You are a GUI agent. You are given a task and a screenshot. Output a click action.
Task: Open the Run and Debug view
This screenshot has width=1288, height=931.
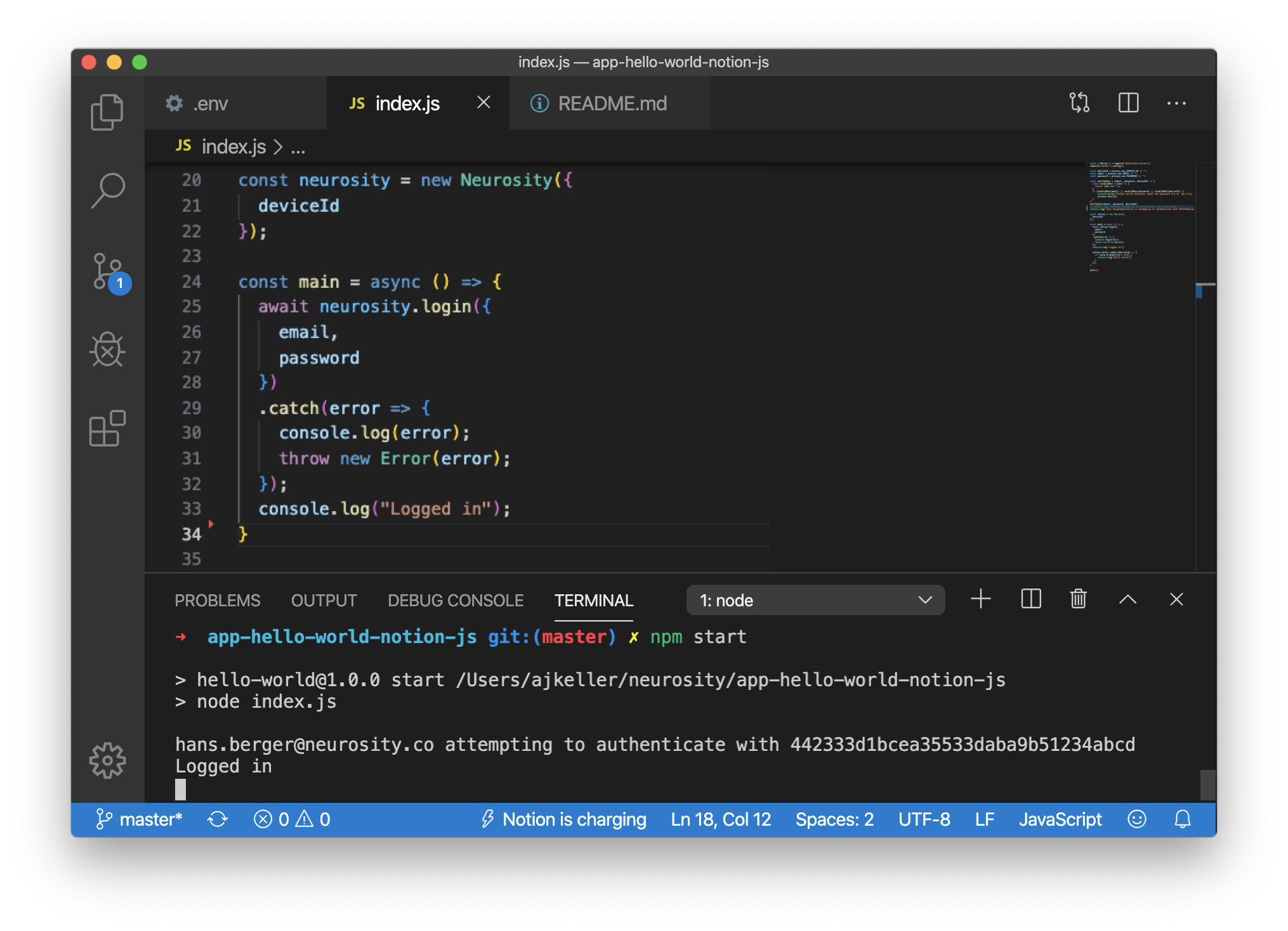point(107,350)
